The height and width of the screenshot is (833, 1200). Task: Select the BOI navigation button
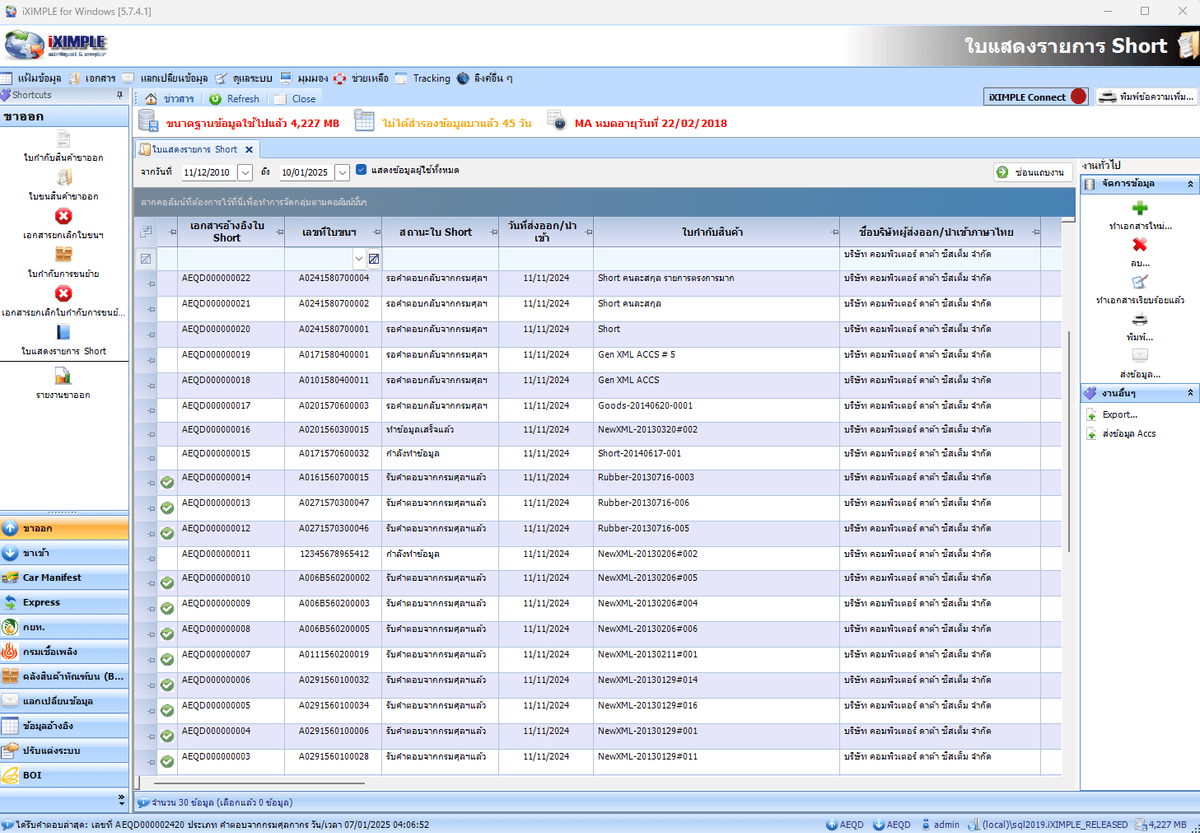(x=65, y=775)
